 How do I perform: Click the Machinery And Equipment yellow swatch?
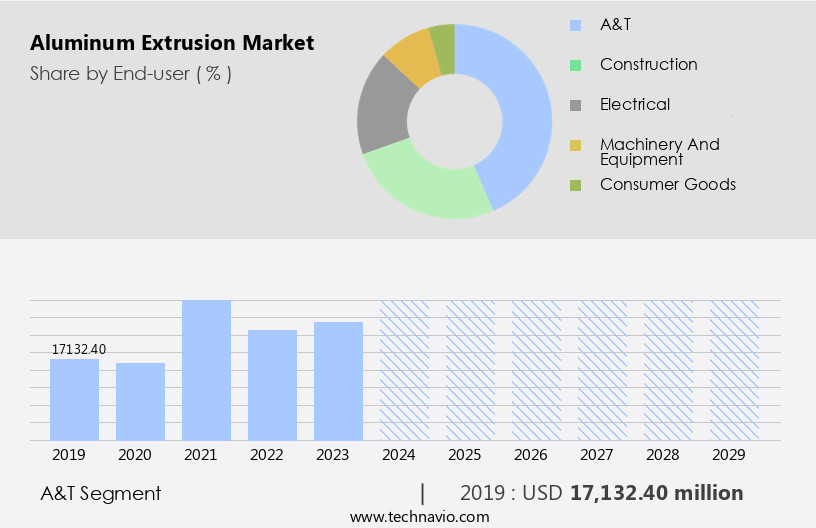[x=575, y=146]
